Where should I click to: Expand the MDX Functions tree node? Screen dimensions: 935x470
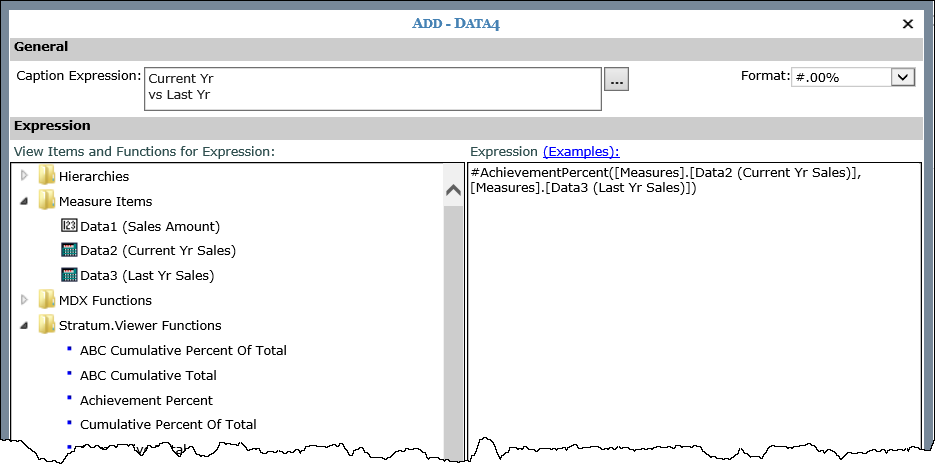pyautogui.click(x=25, y=300)
